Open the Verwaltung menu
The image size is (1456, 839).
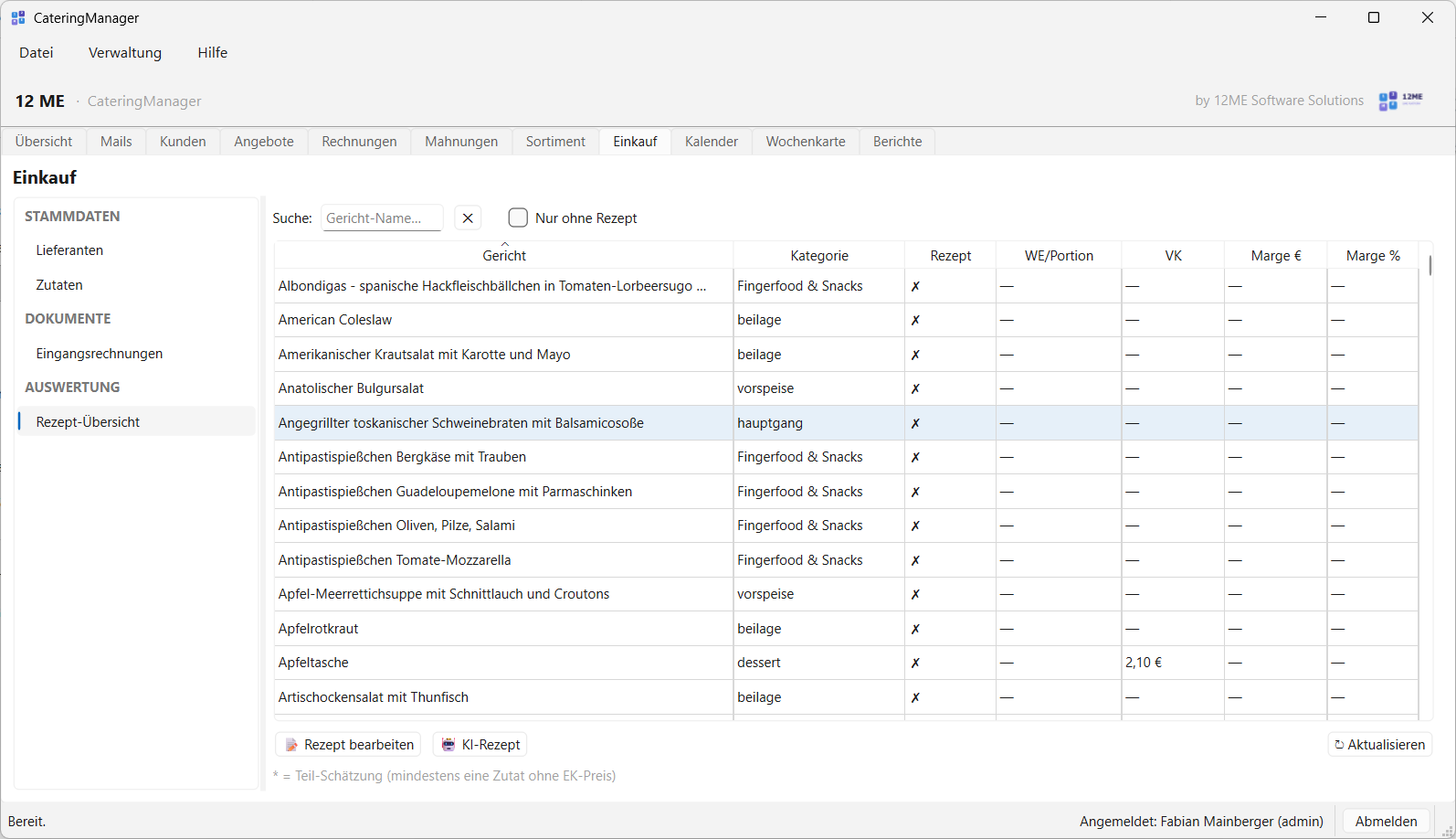pos(125,52)
